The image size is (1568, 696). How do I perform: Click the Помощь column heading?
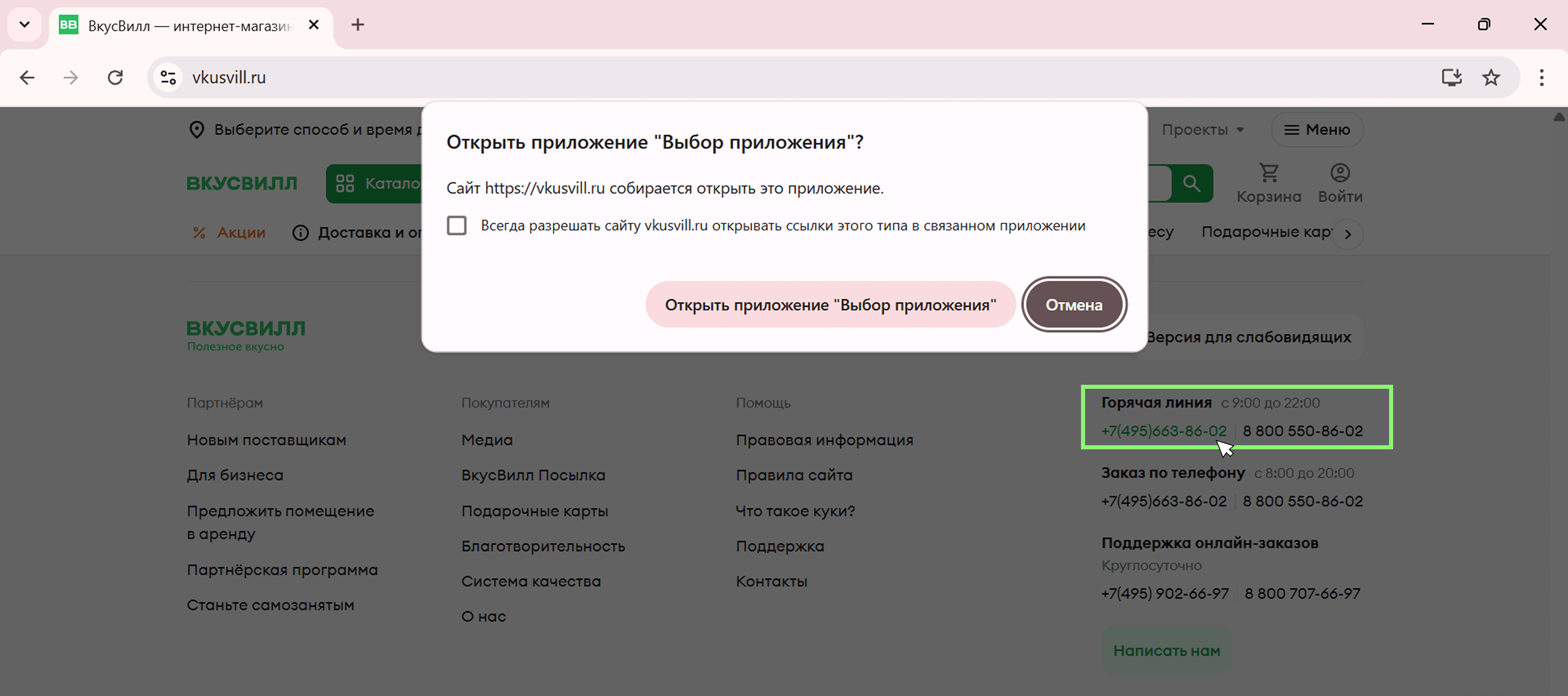point(763,403)
